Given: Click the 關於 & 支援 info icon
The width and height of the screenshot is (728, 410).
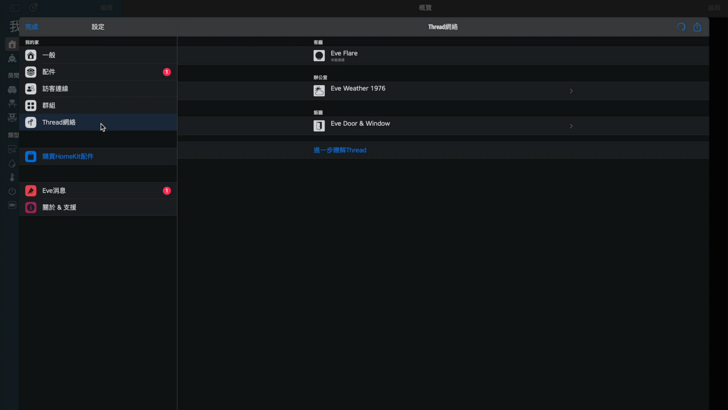Looking at the screenshot, I should (31, 208).
